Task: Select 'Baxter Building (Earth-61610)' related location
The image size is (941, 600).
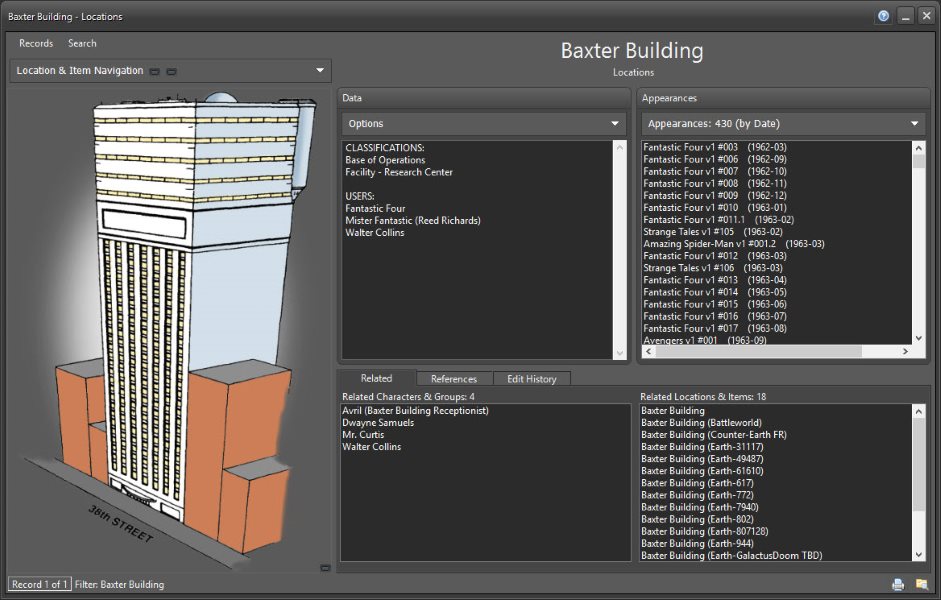Action: coord(702,470)
